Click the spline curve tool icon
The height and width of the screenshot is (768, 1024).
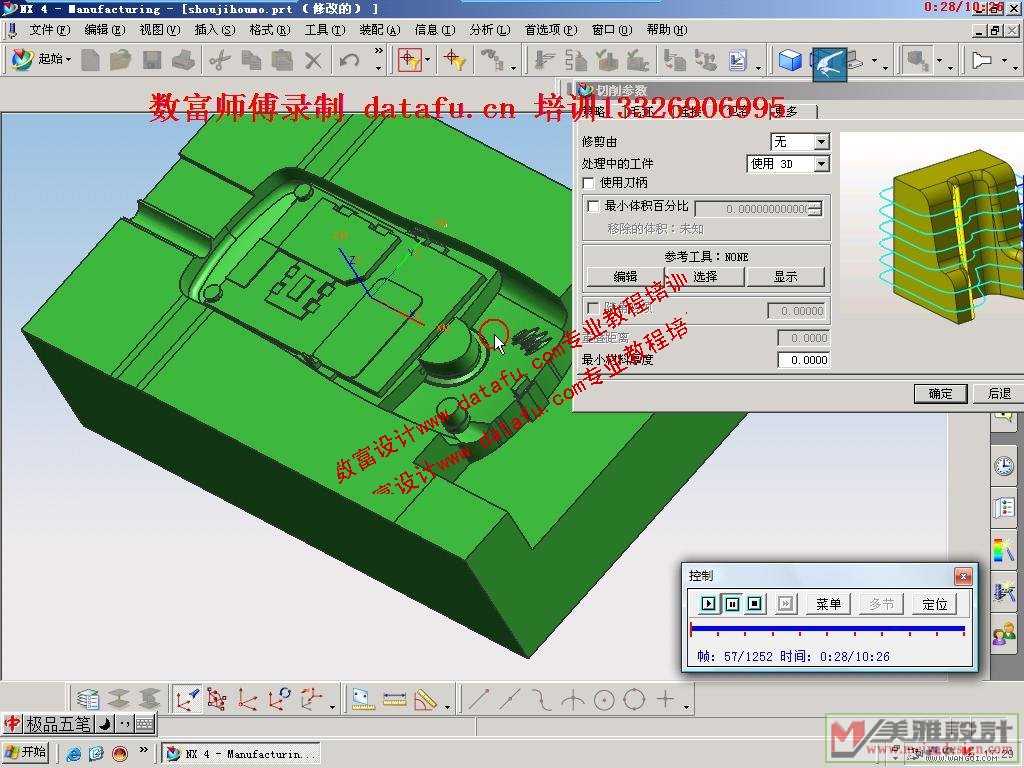(x=541, y=699)
